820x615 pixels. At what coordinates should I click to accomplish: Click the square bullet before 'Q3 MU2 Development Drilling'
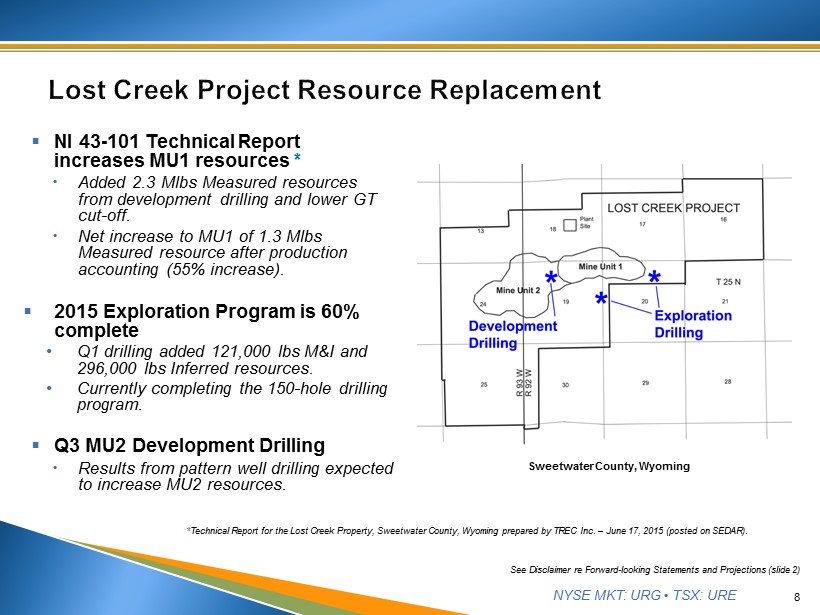click(x=36, y=444)
